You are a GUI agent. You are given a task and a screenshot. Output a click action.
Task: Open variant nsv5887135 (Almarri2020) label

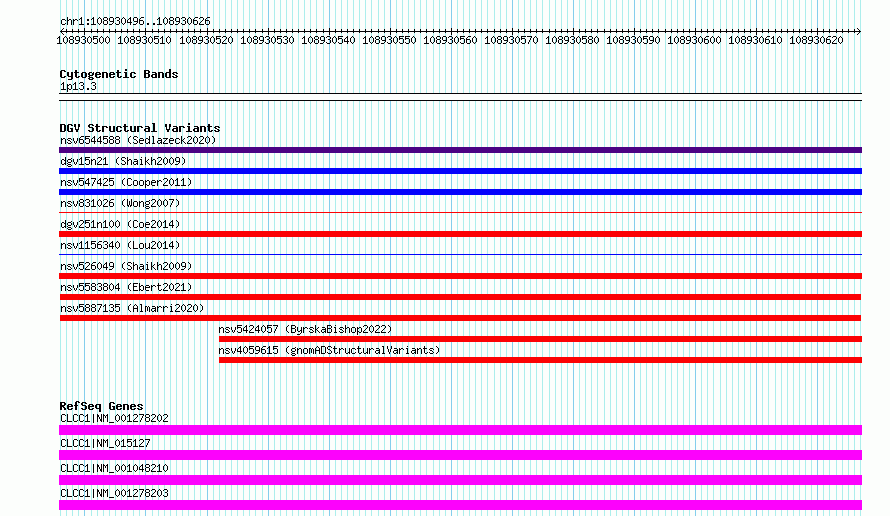[132, 308]
